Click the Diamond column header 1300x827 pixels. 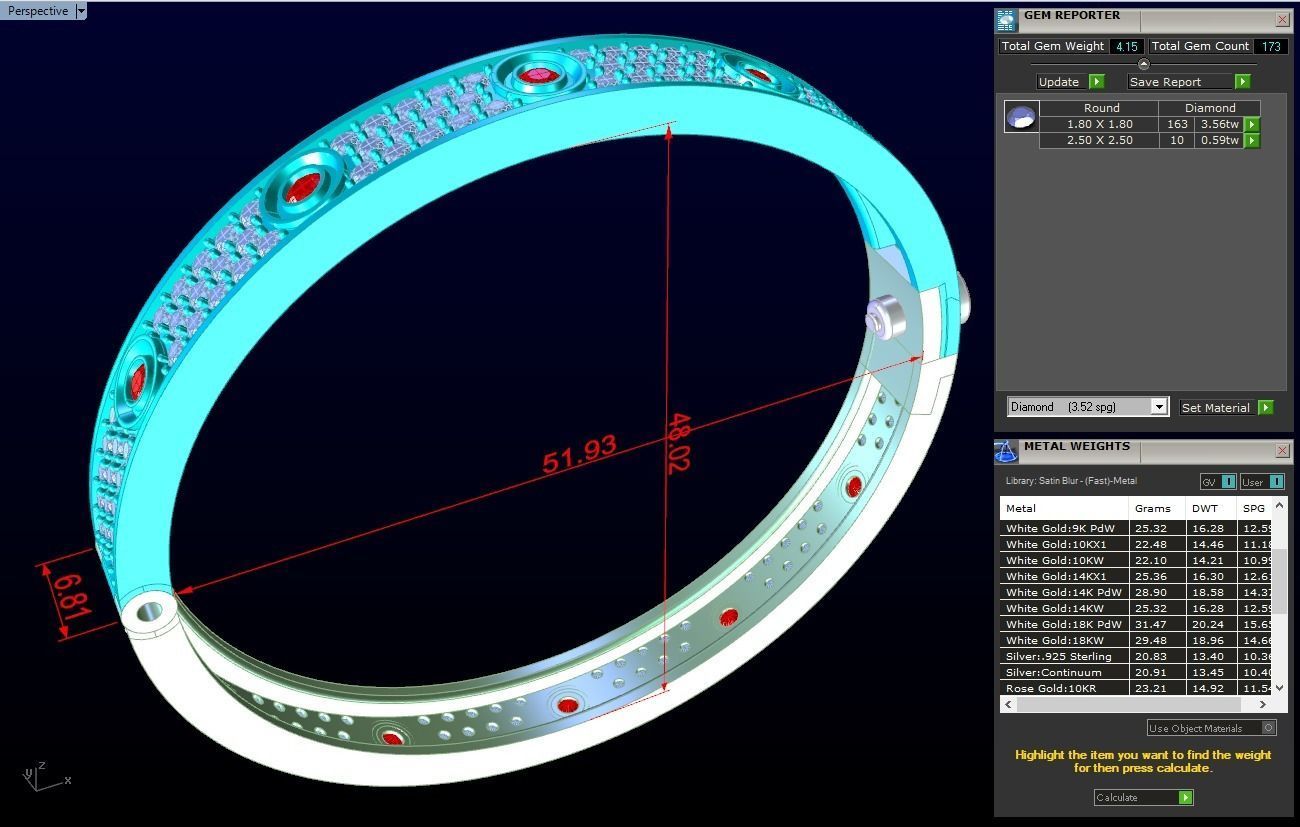coord(1210,108)
